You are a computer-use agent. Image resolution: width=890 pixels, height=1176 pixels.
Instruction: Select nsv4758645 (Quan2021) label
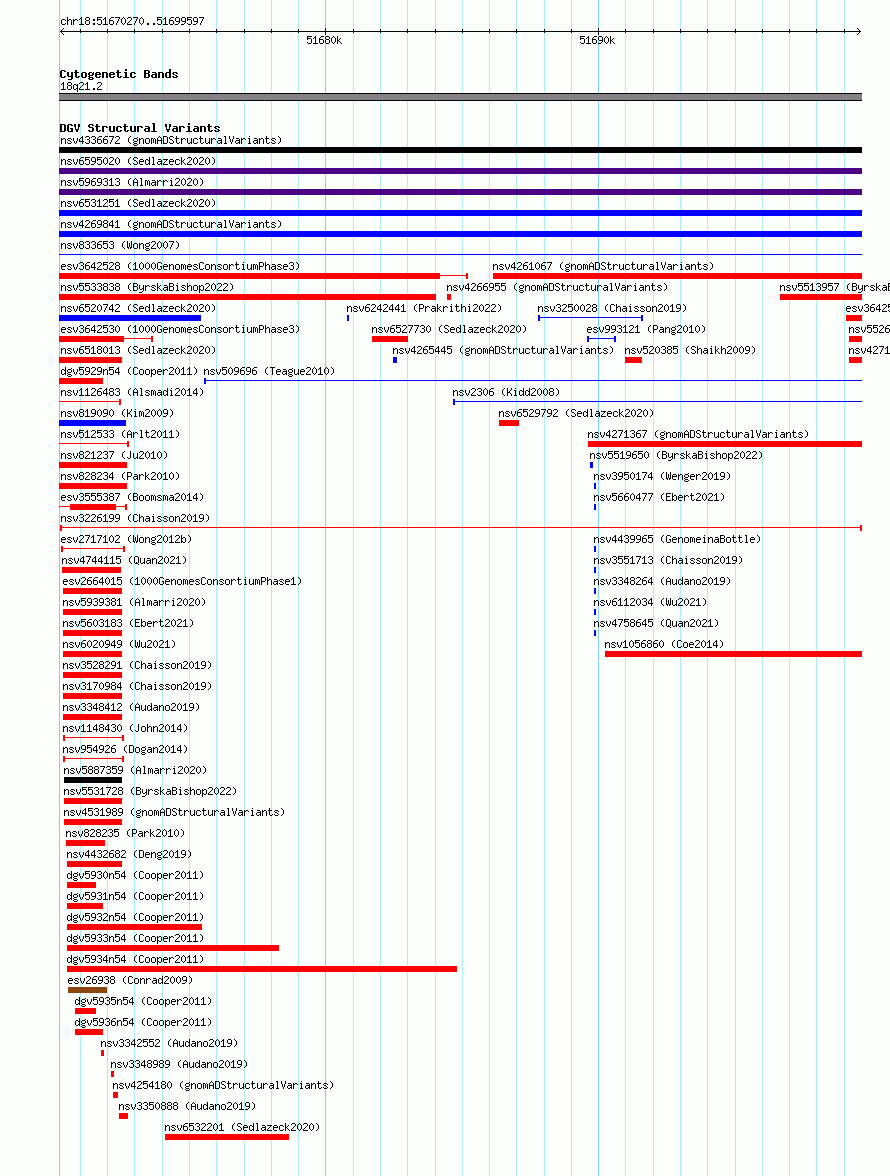(x=656, y=623)
